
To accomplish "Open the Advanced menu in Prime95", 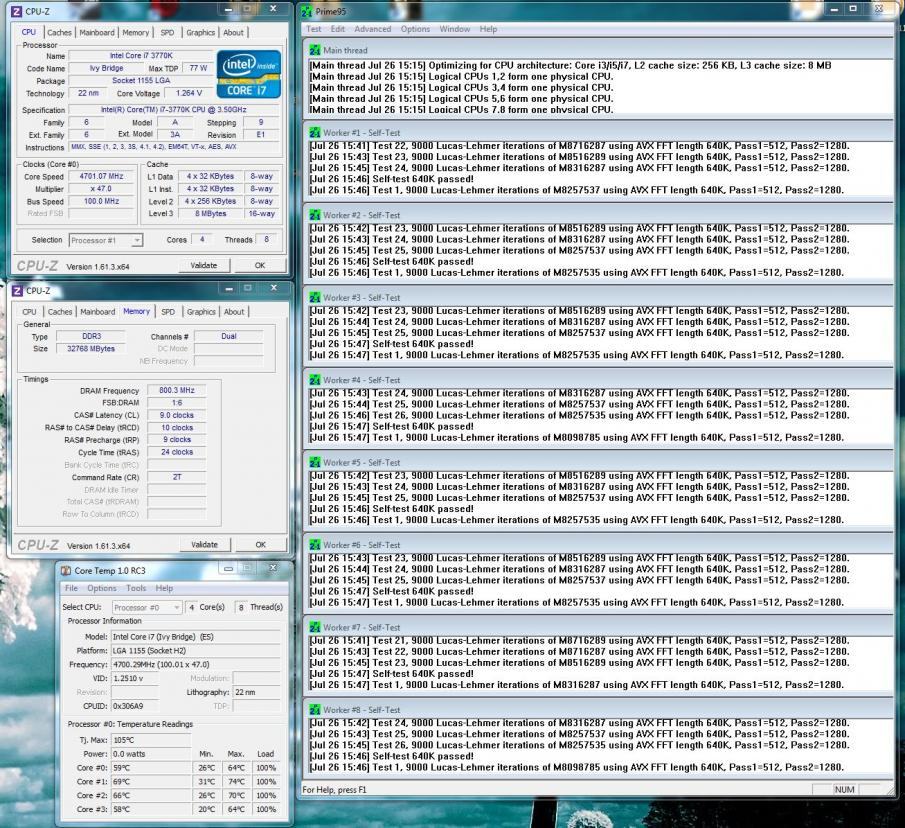I will (372, 29).
